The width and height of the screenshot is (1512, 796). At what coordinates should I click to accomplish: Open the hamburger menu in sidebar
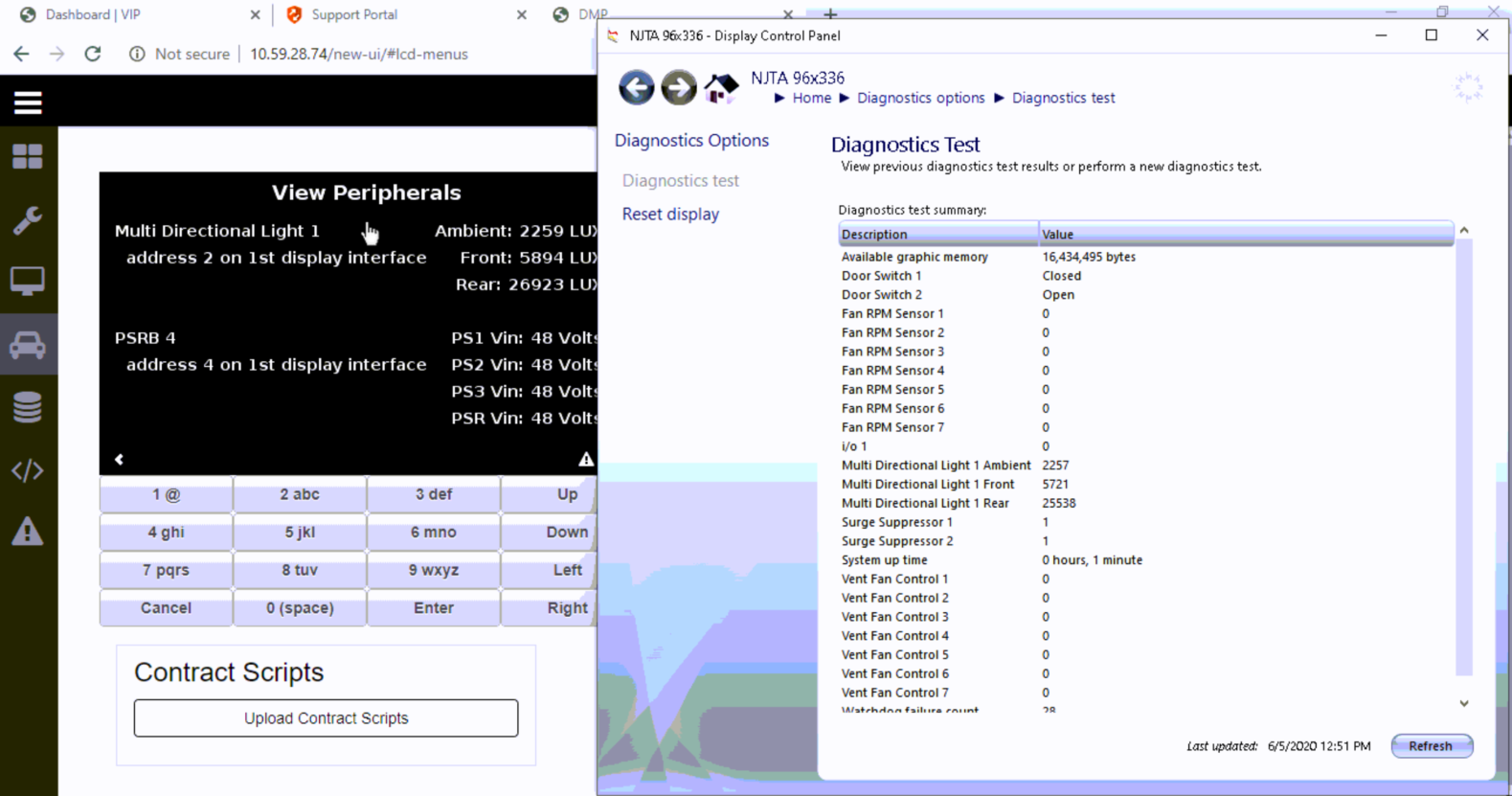coord(28,102)
